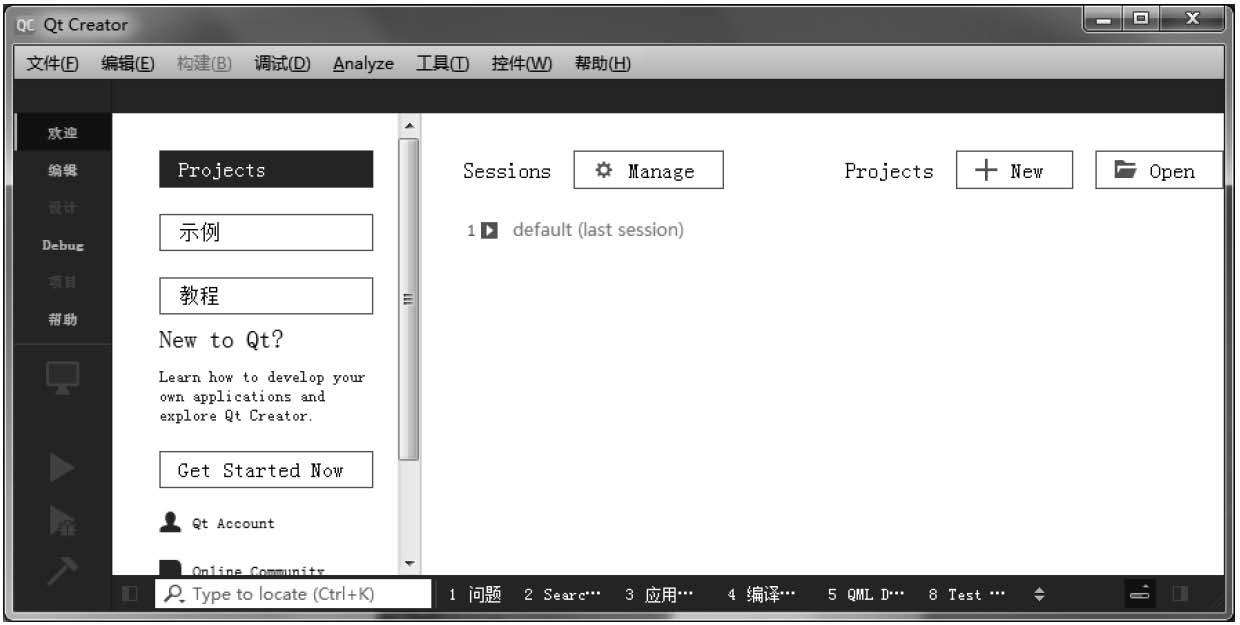This screenshot has width=1240, height=625.
Task: Click the locator magnifier icon
Action: (x=175, y=594)
